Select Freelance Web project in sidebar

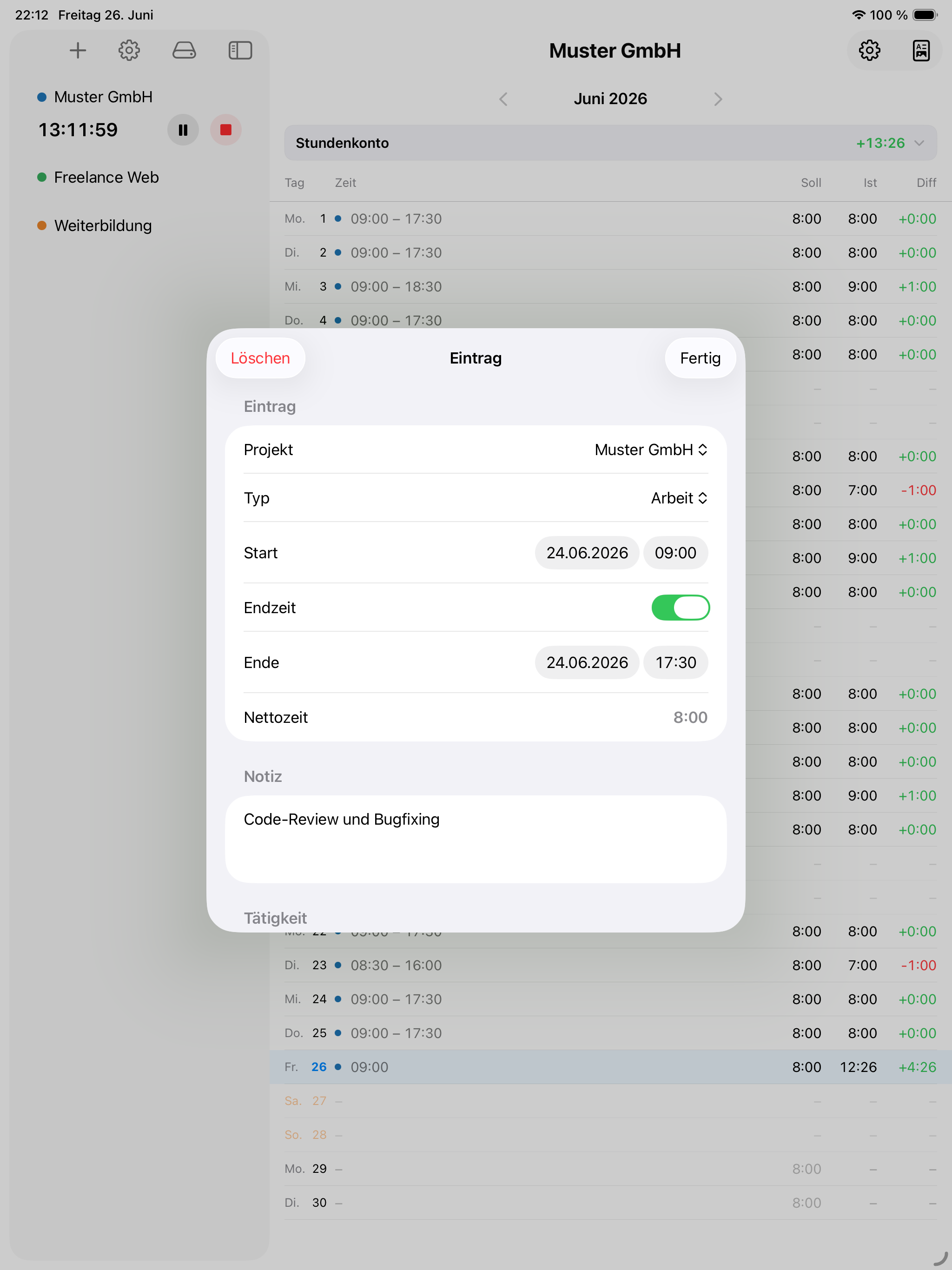click(98, 178)
